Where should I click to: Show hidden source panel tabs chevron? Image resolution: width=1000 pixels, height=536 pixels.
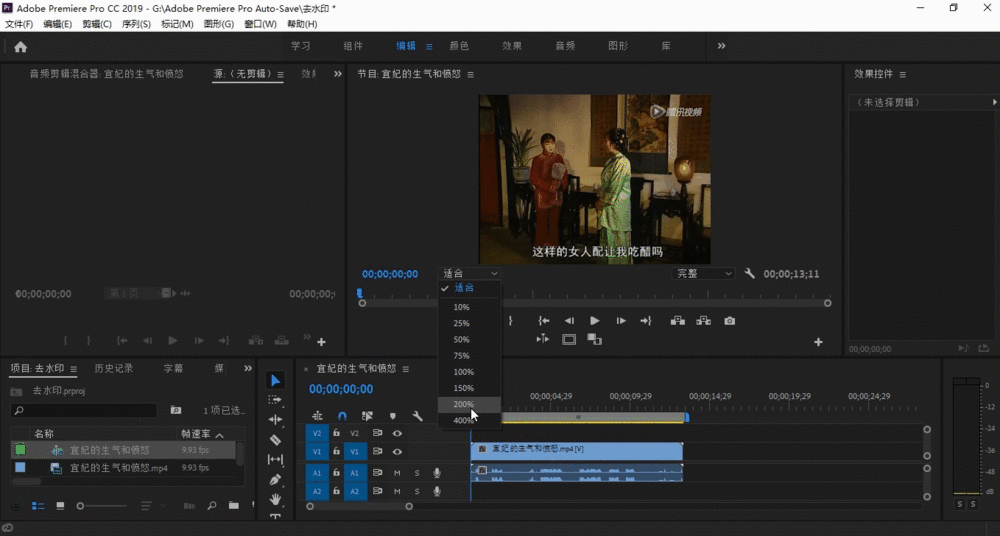(337, 74)
